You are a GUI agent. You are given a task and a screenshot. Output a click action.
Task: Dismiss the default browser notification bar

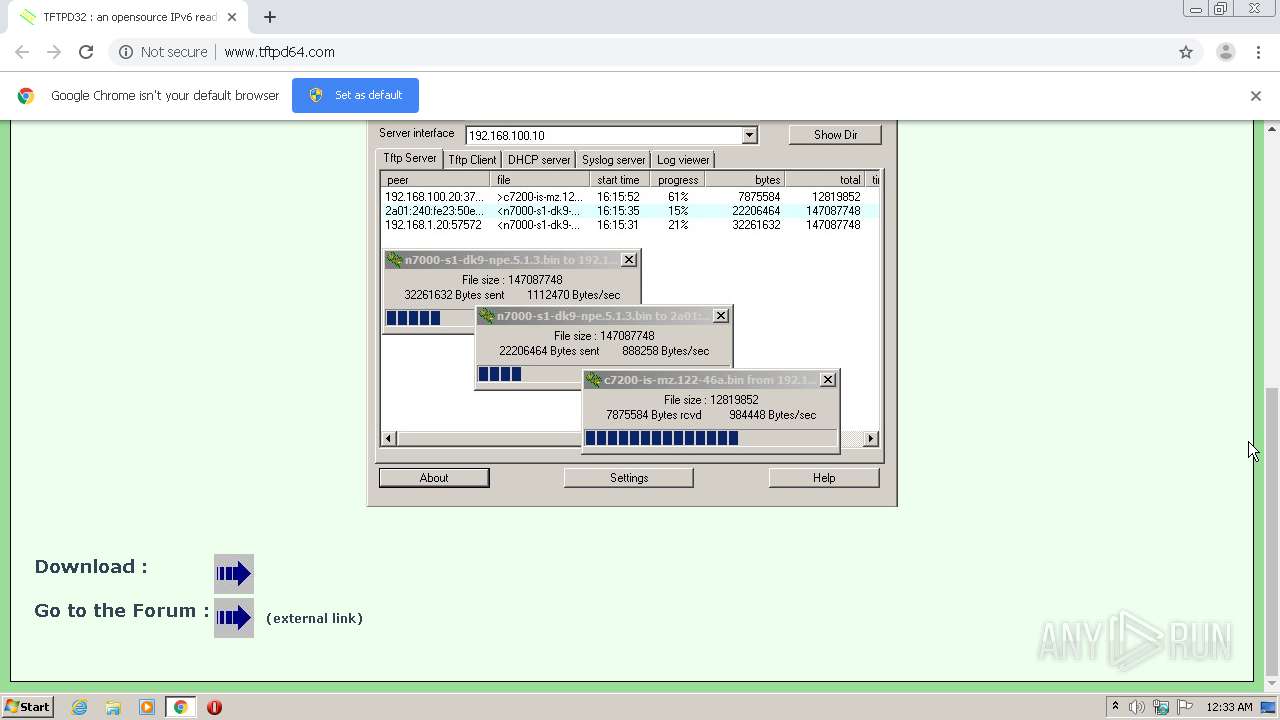point(1256,96)
